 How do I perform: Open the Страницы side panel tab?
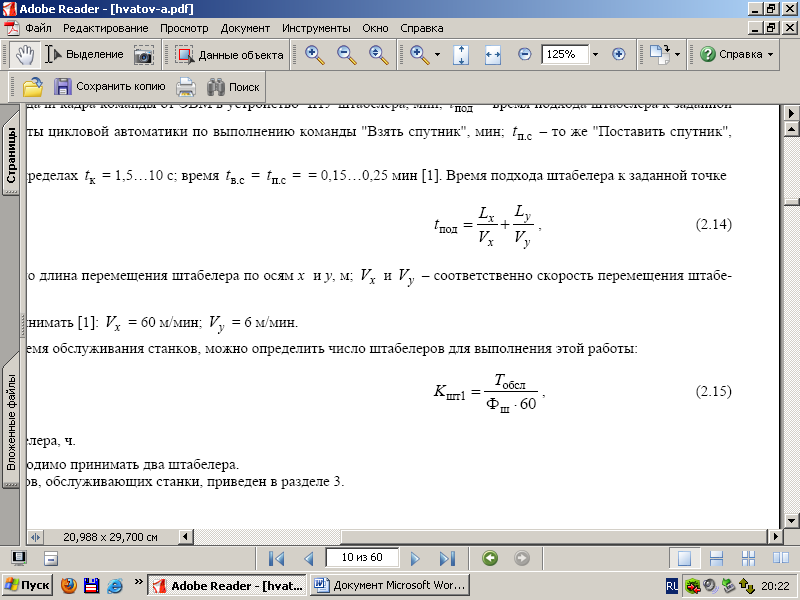pos(11,156)
